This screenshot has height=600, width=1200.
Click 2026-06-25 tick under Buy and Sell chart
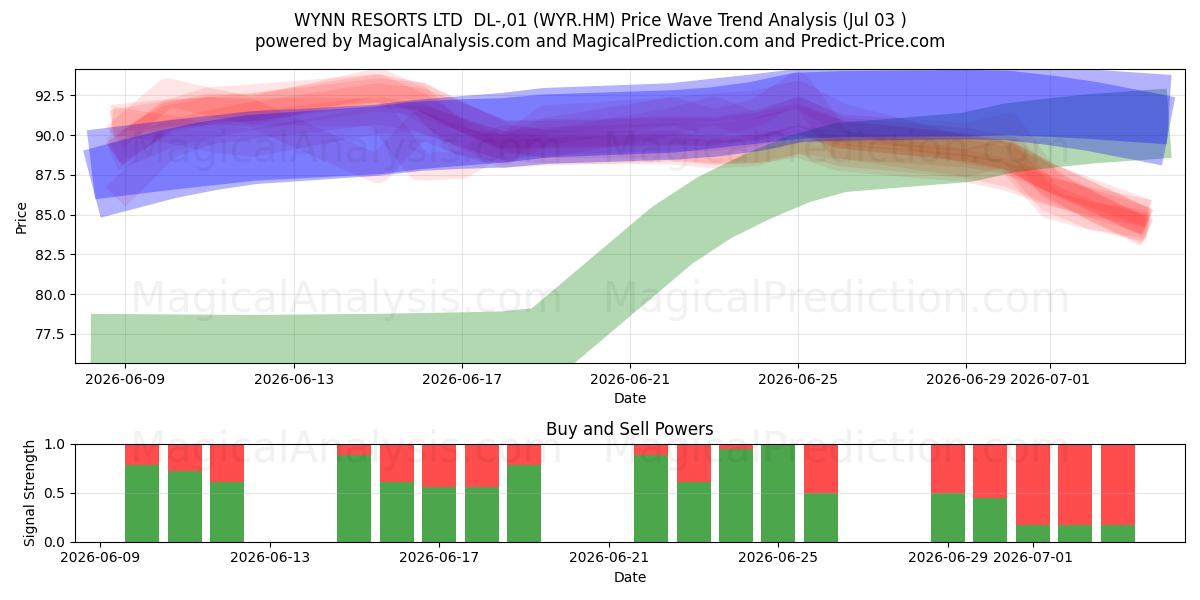point(778,558)
